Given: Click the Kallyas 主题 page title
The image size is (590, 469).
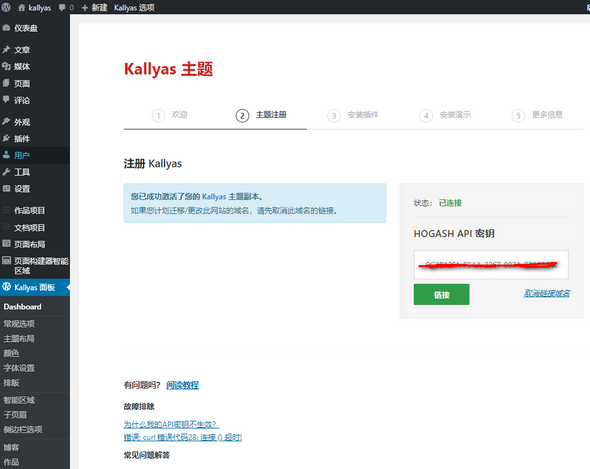Looking at the screenshot, I should tap(168, 69).
